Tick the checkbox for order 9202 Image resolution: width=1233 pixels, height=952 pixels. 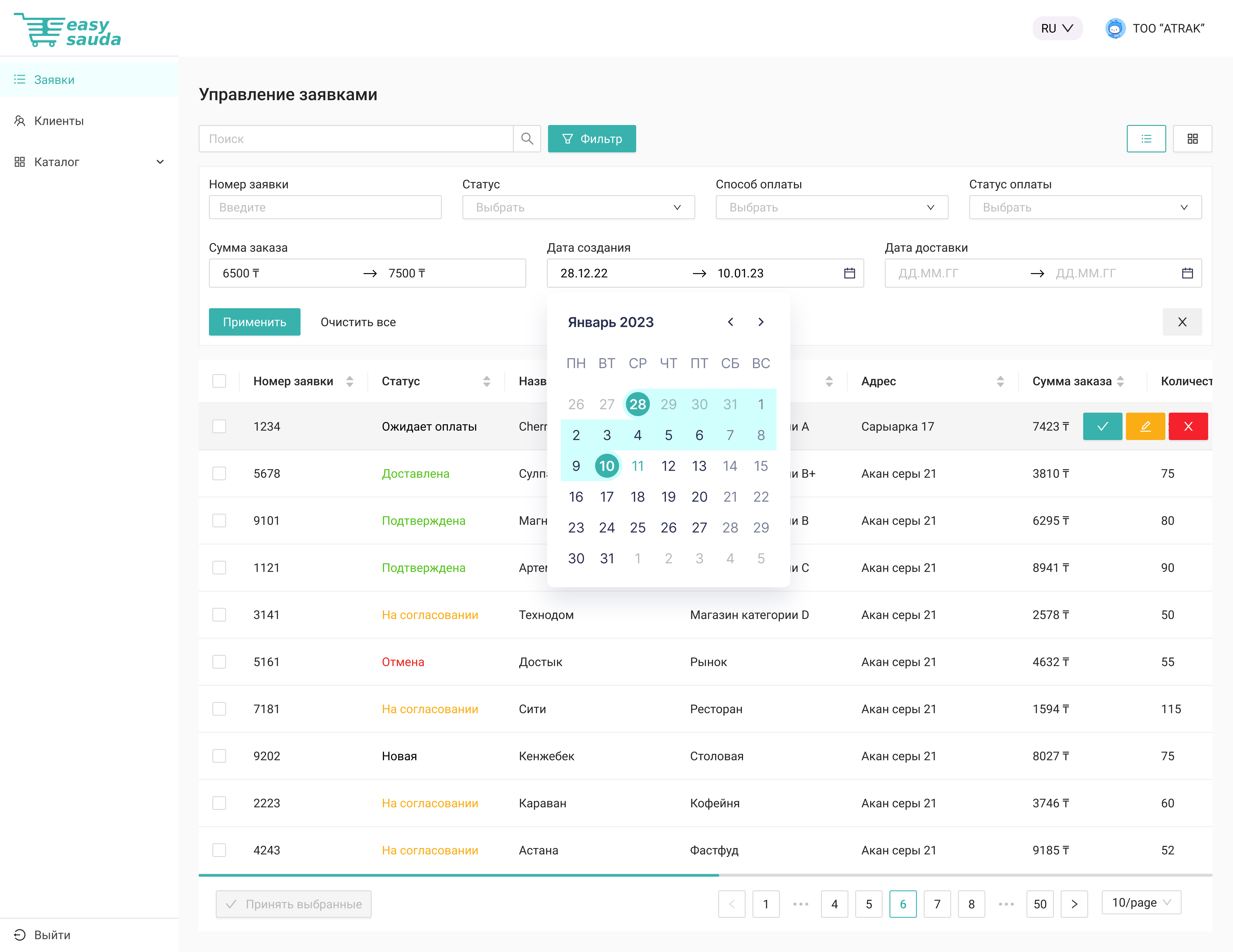219,756
